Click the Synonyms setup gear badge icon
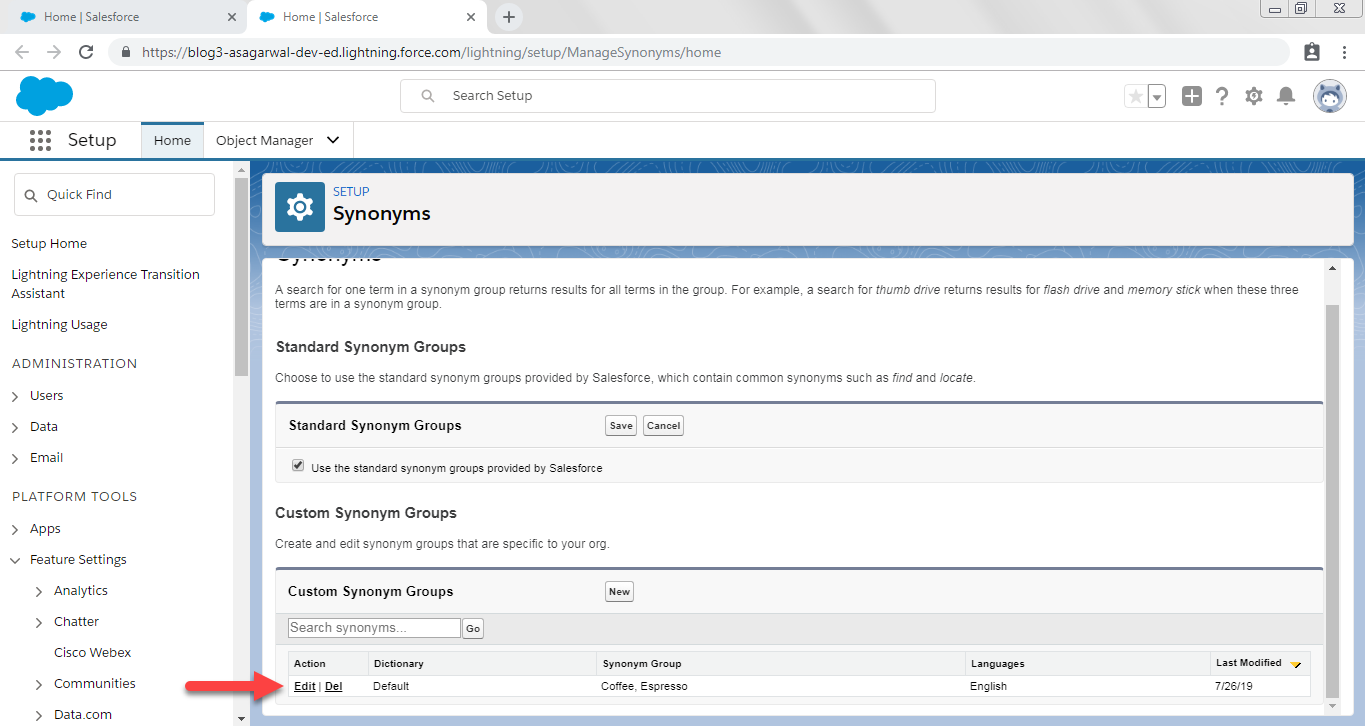 [299, 207]
